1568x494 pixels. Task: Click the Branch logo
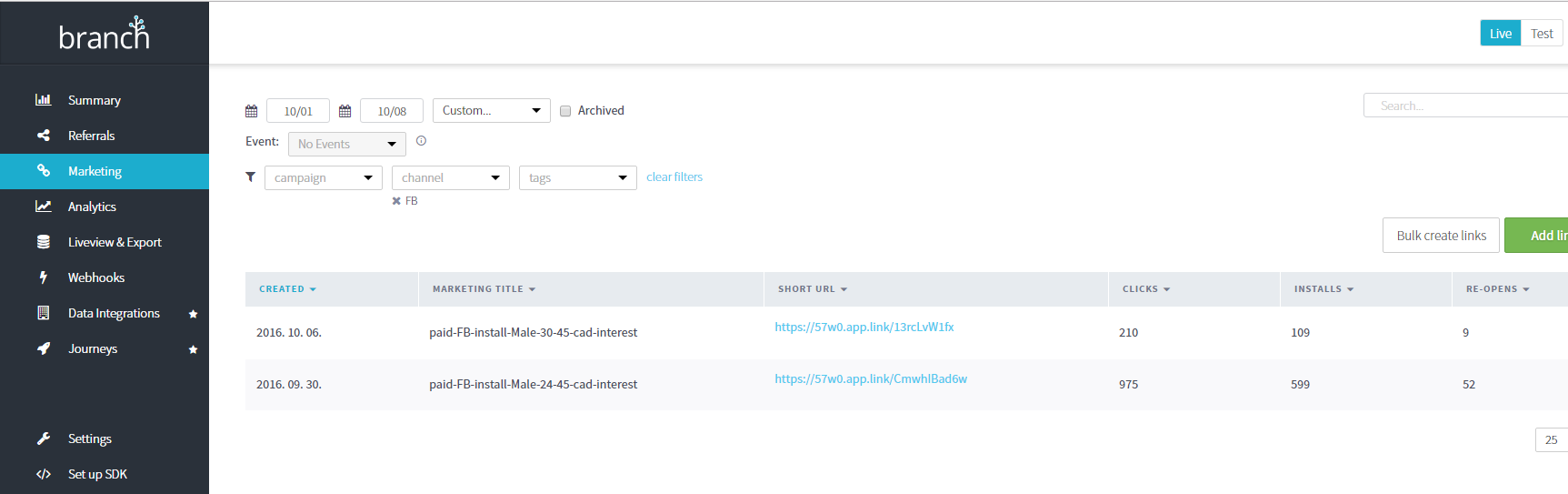[x=104, y=34]
